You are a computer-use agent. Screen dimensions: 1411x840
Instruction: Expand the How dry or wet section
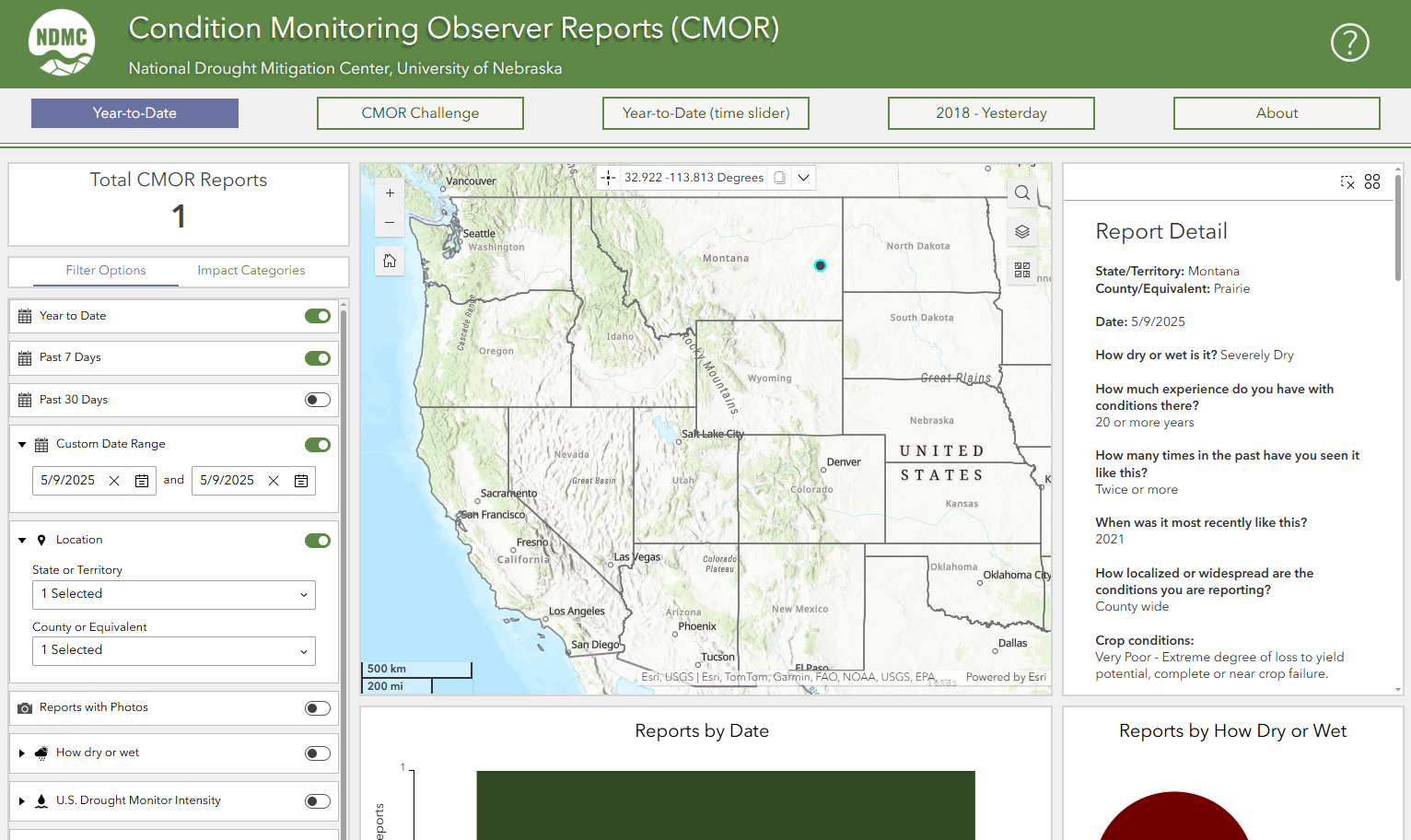22,753
